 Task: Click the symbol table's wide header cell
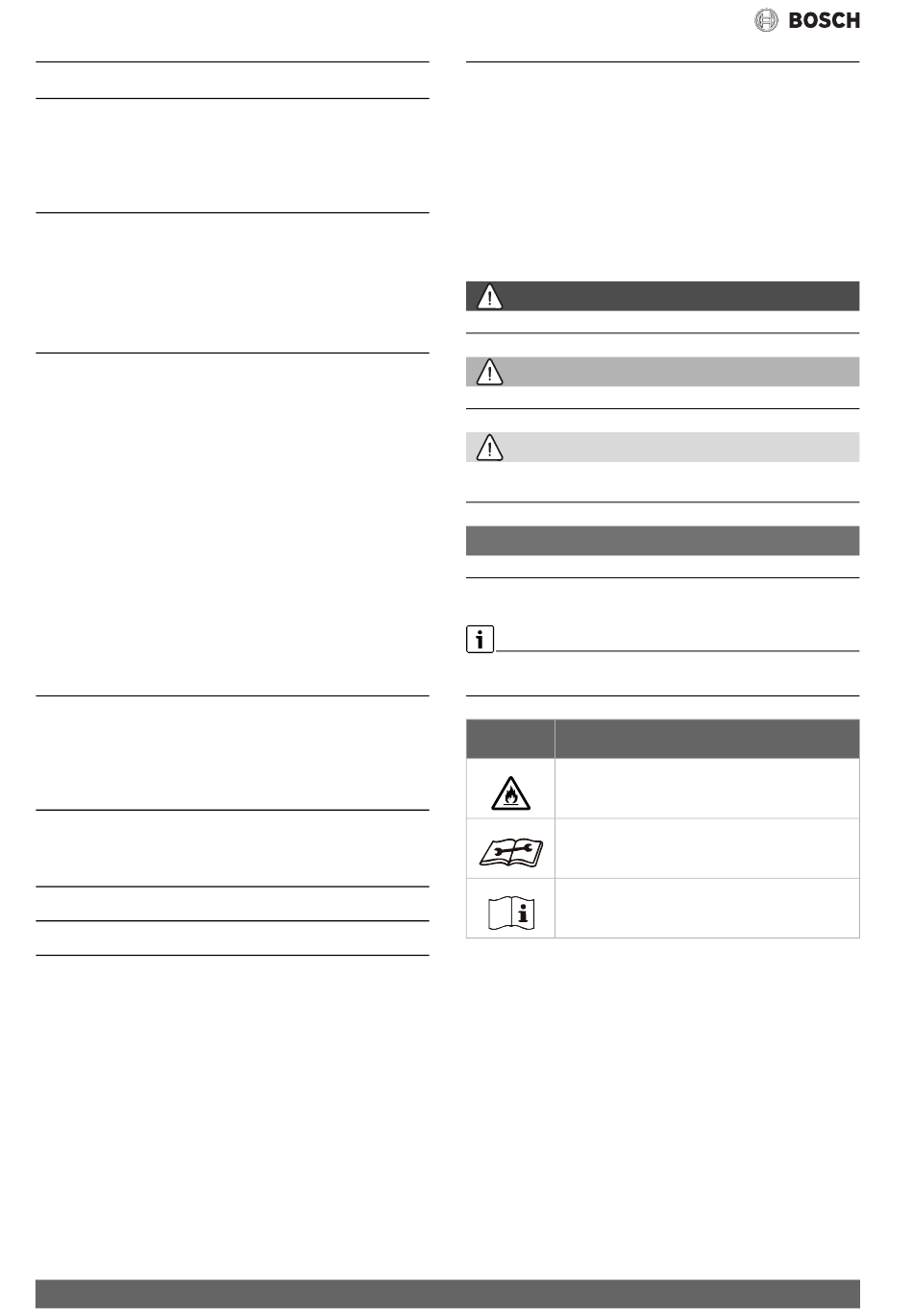click(707, 739)
